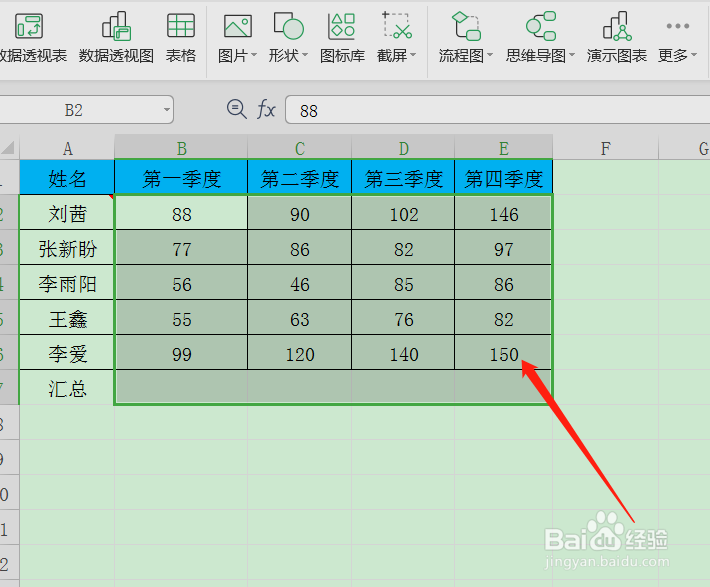Viewport: 710px width, 587px height.
Task: Select the cell with value 85
Action: pos(403,283)
